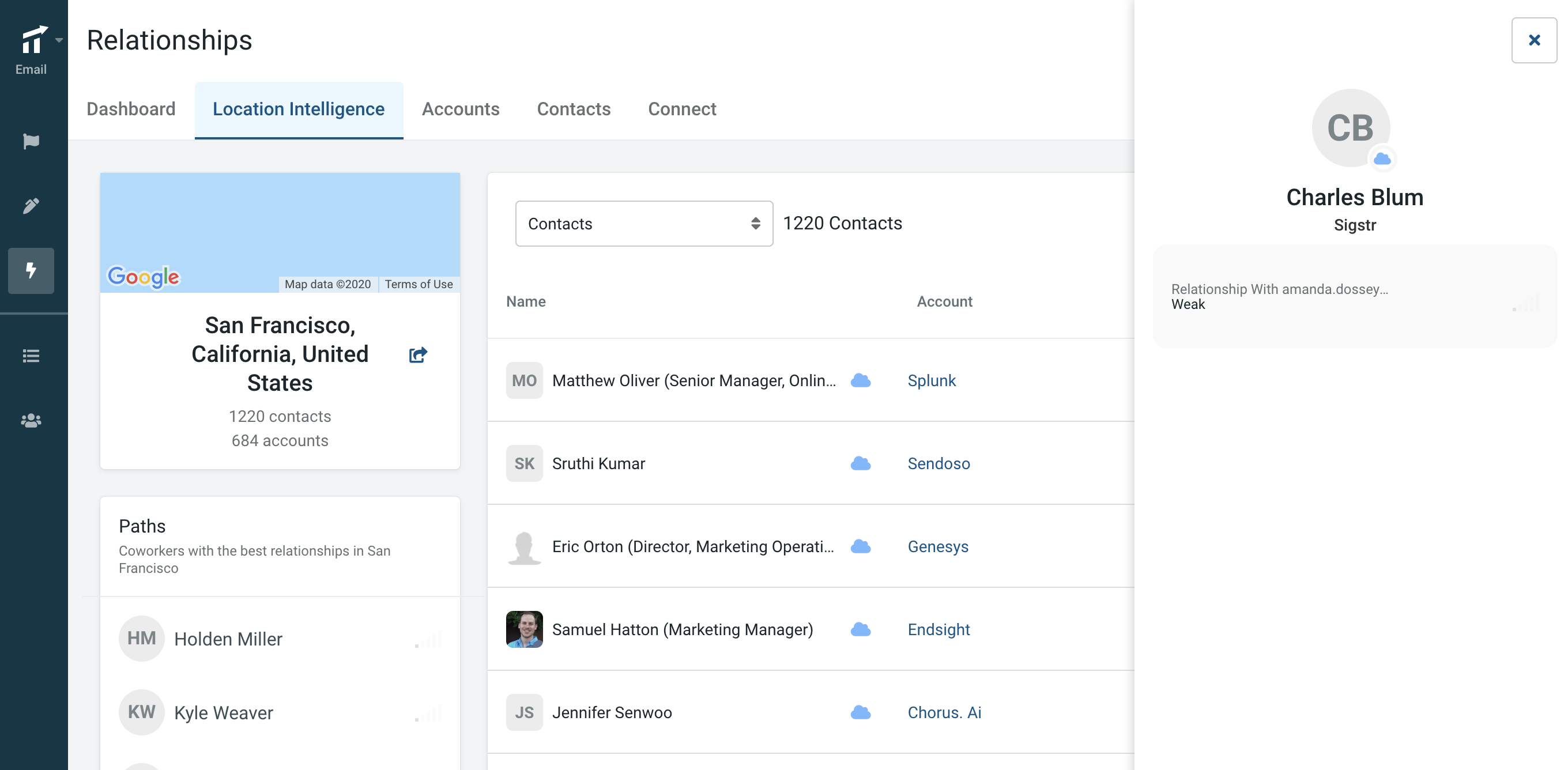Select contact Sruthi Kumar name

598,463
